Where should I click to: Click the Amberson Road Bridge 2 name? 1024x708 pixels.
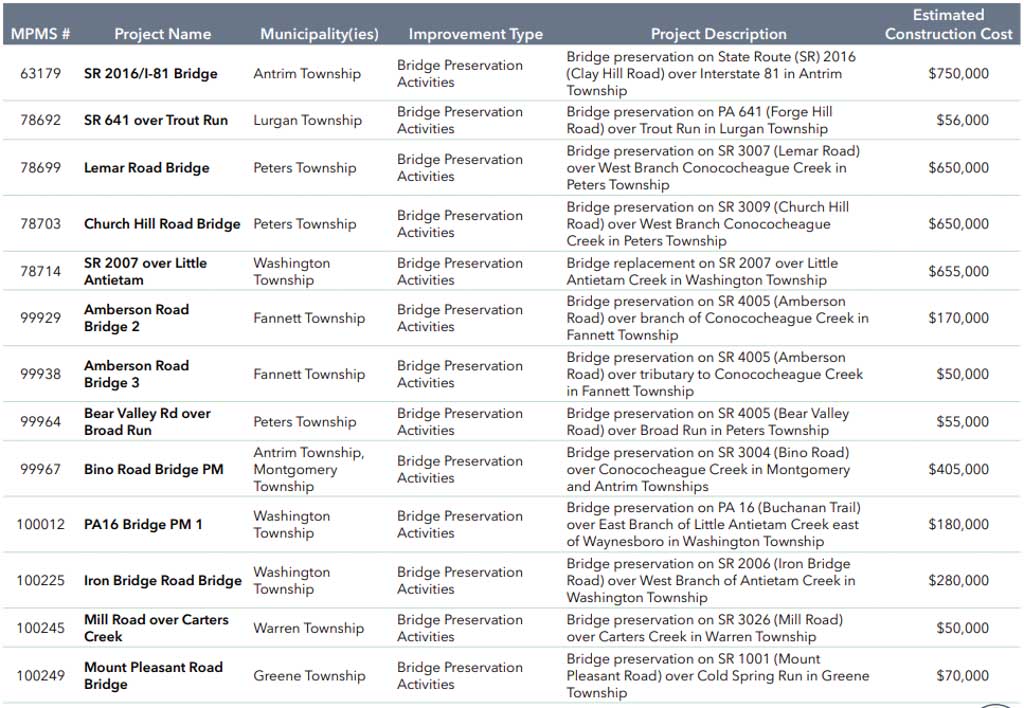click(136, 318)
